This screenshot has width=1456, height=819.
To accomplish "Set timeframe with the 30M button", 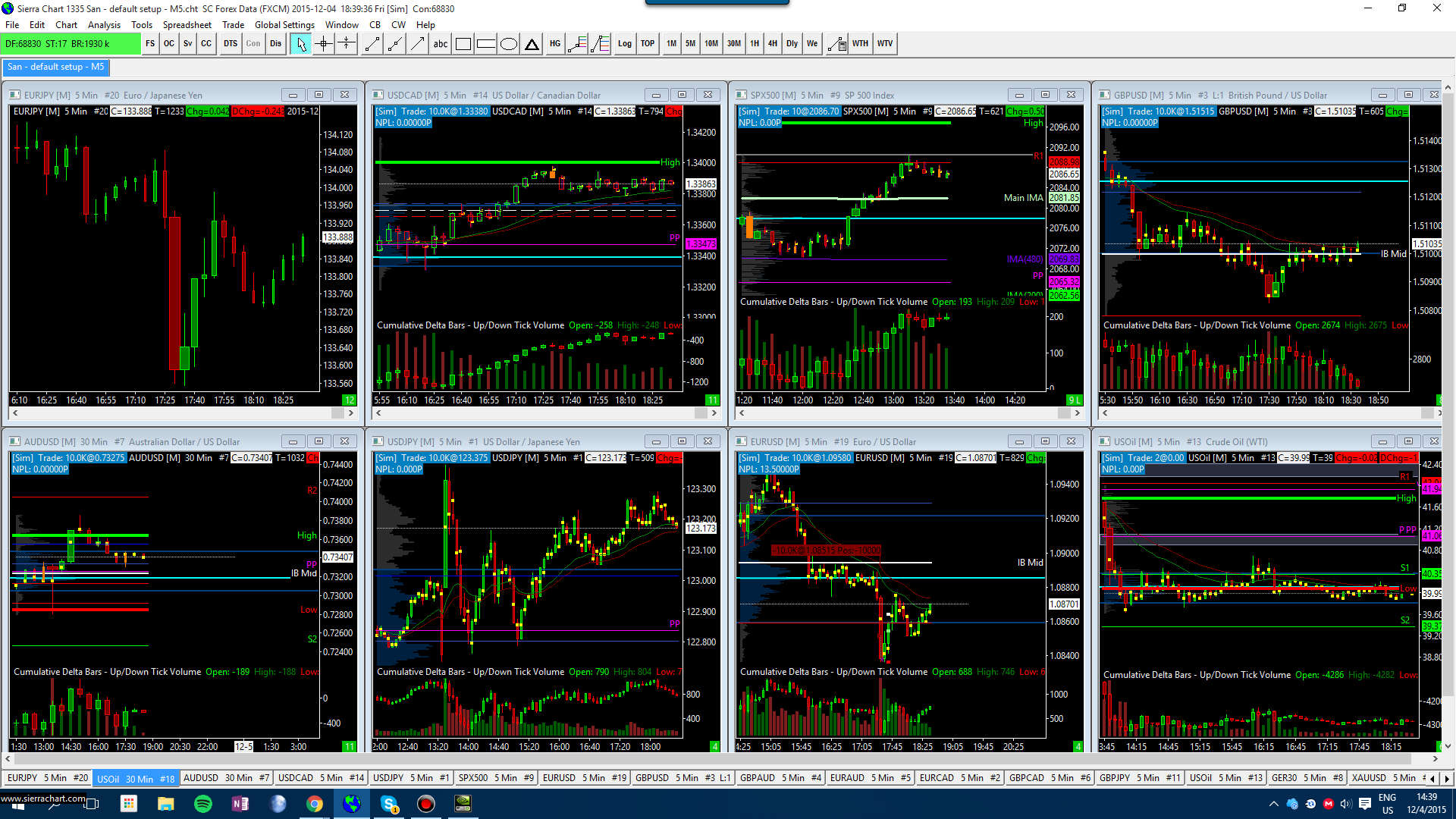I will pos(733,44).
